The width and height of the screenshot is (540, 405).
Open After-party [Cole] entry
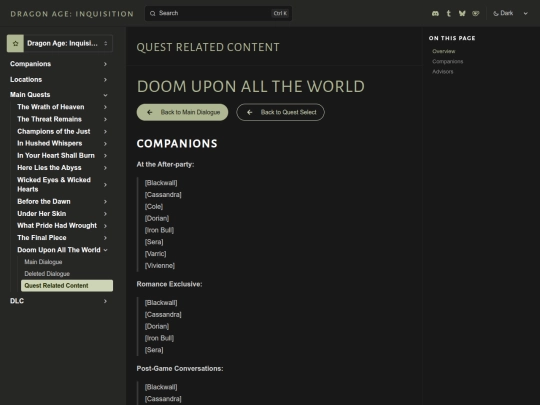154,207
